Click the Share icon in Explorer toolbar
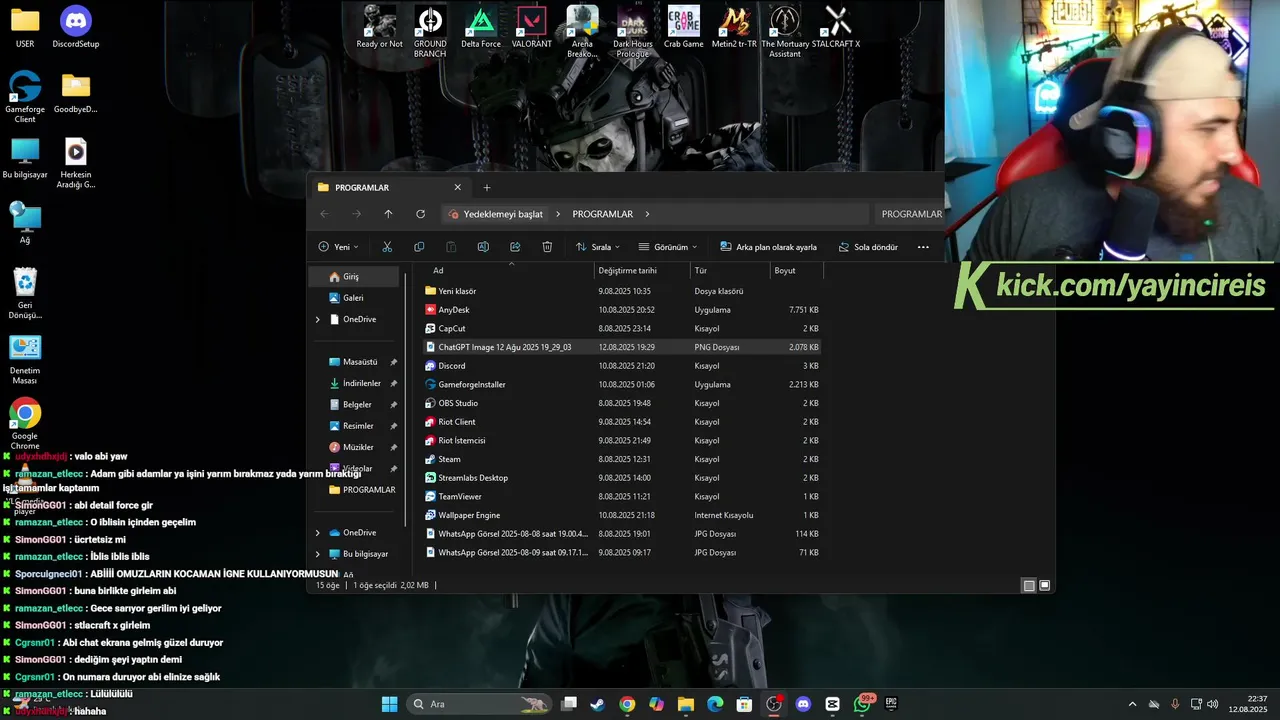Image resolution: width=1280 pixels, height=720 pixels. [515, 247]
